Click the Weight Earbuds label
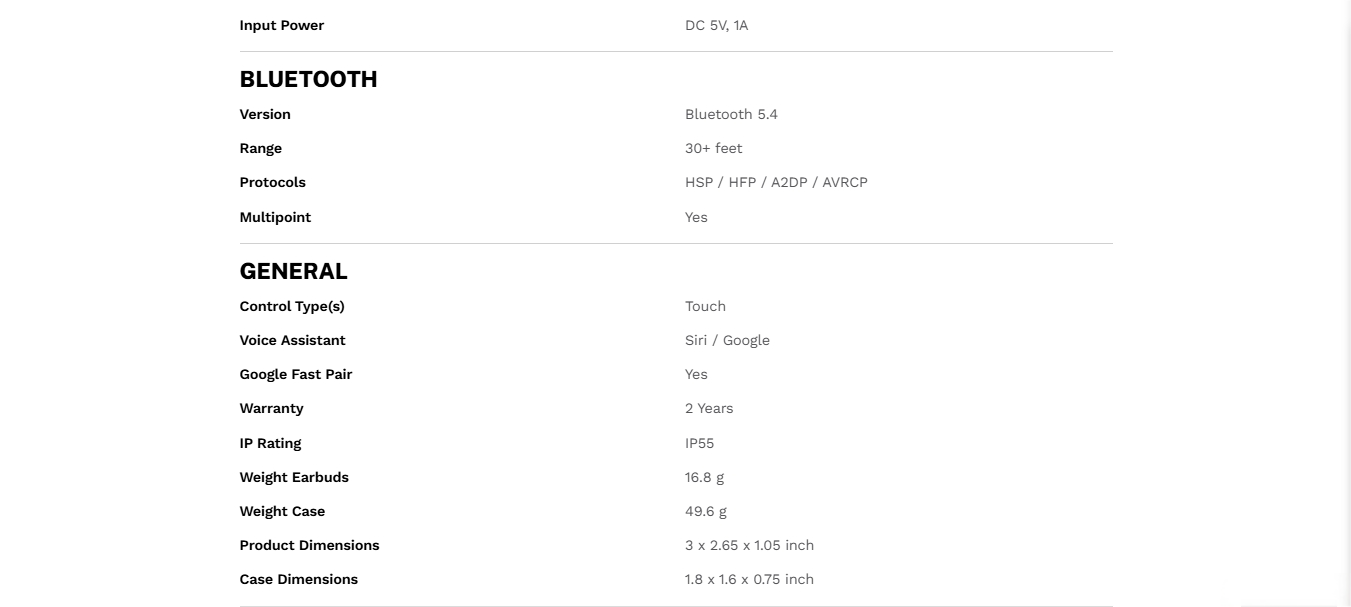 click(294, 478)
